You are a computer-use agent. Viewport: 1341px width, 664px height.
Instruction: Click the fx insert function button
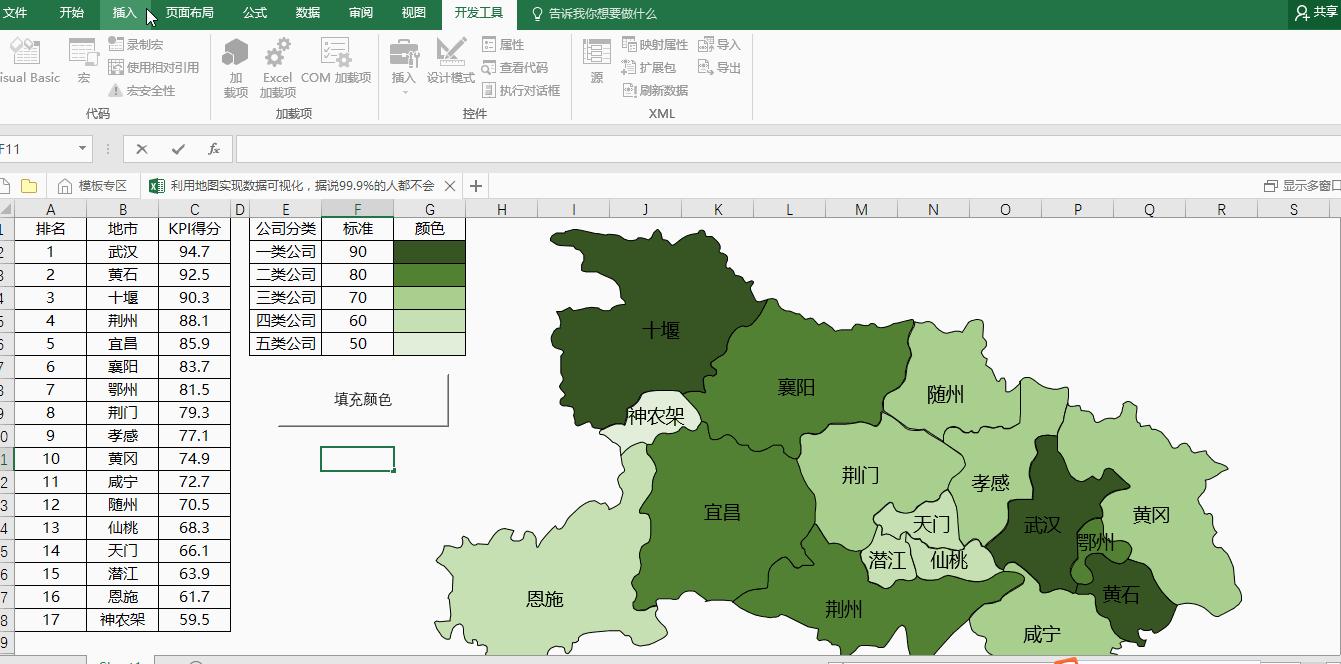tap(214, 147)
